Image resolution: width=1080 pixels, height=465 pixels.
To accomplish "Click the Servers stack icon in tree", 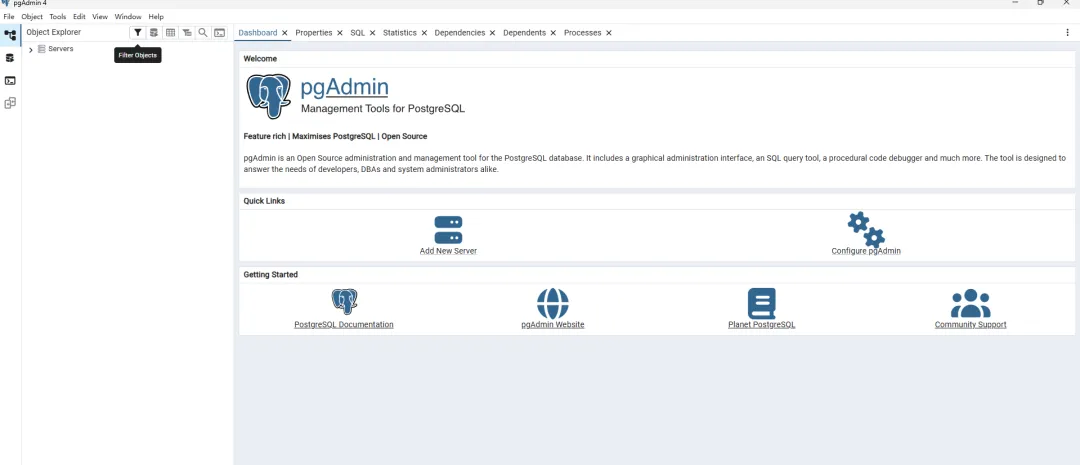I will 42,49.
